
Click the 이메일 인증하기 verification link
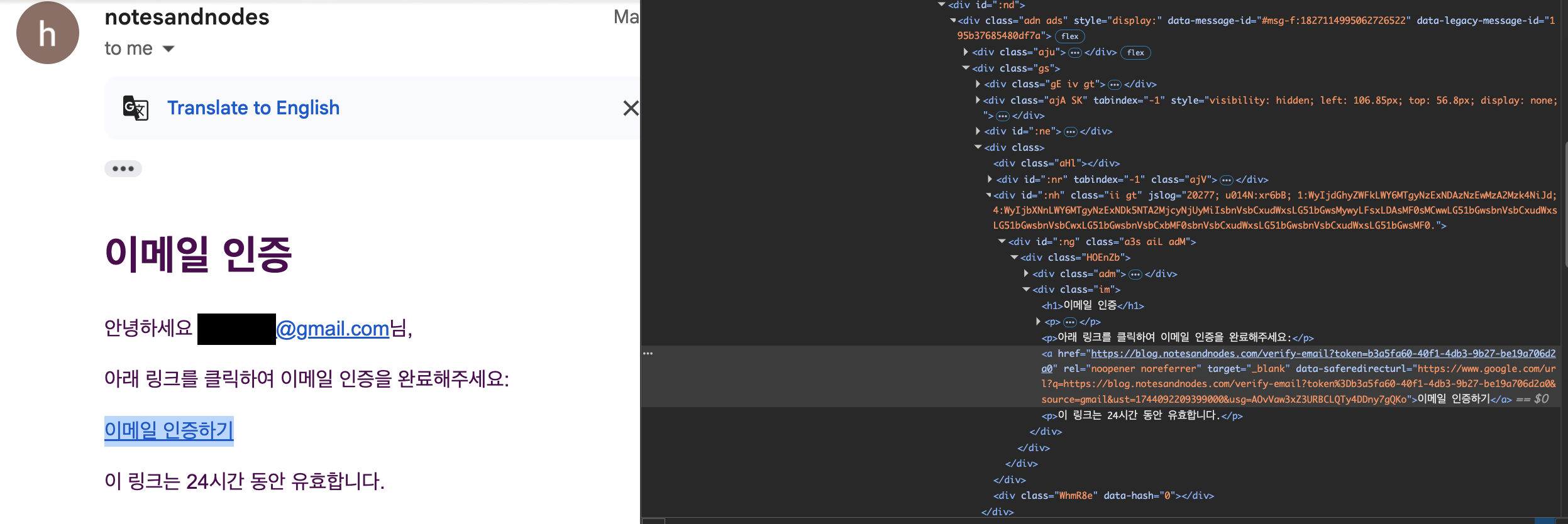[x=169, y=430]
